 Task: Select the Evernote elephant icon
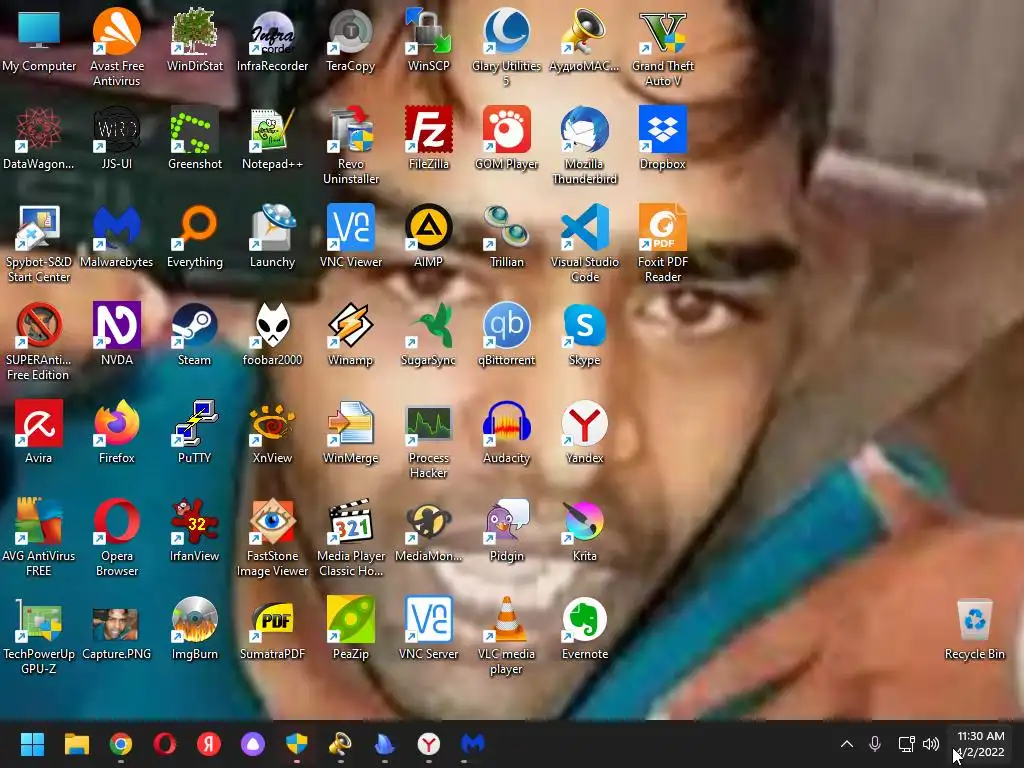point(584,618)
